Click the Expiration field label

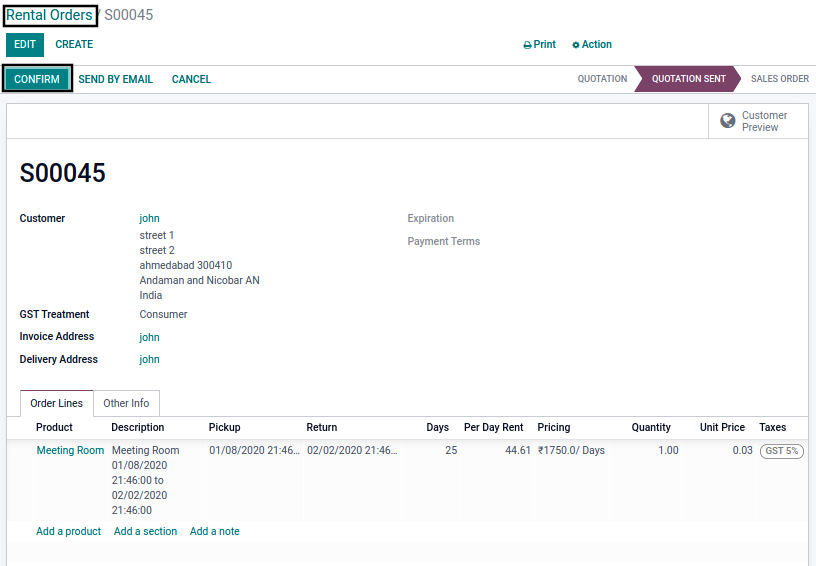pyautogui.click(x=430, y=218)
